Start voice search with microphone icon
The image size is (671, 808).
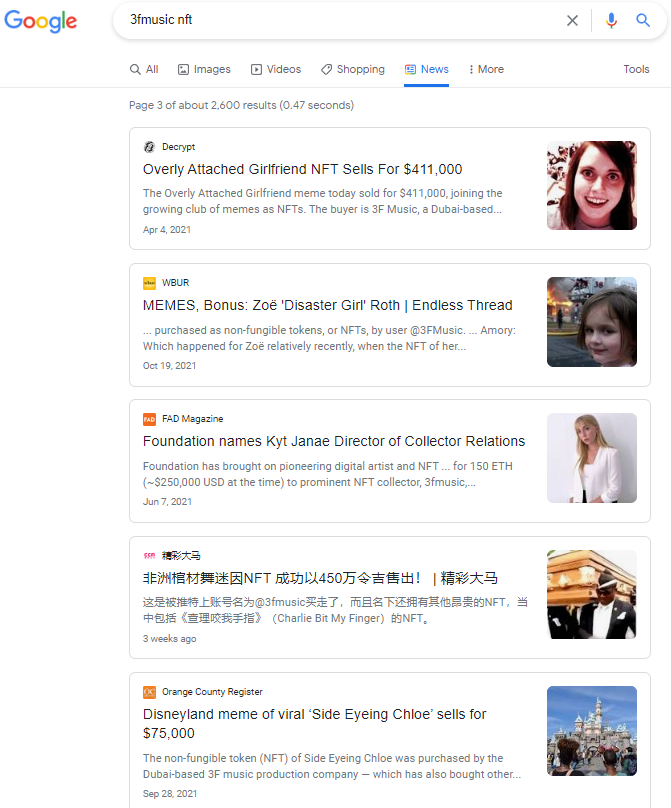coord(611,20)
